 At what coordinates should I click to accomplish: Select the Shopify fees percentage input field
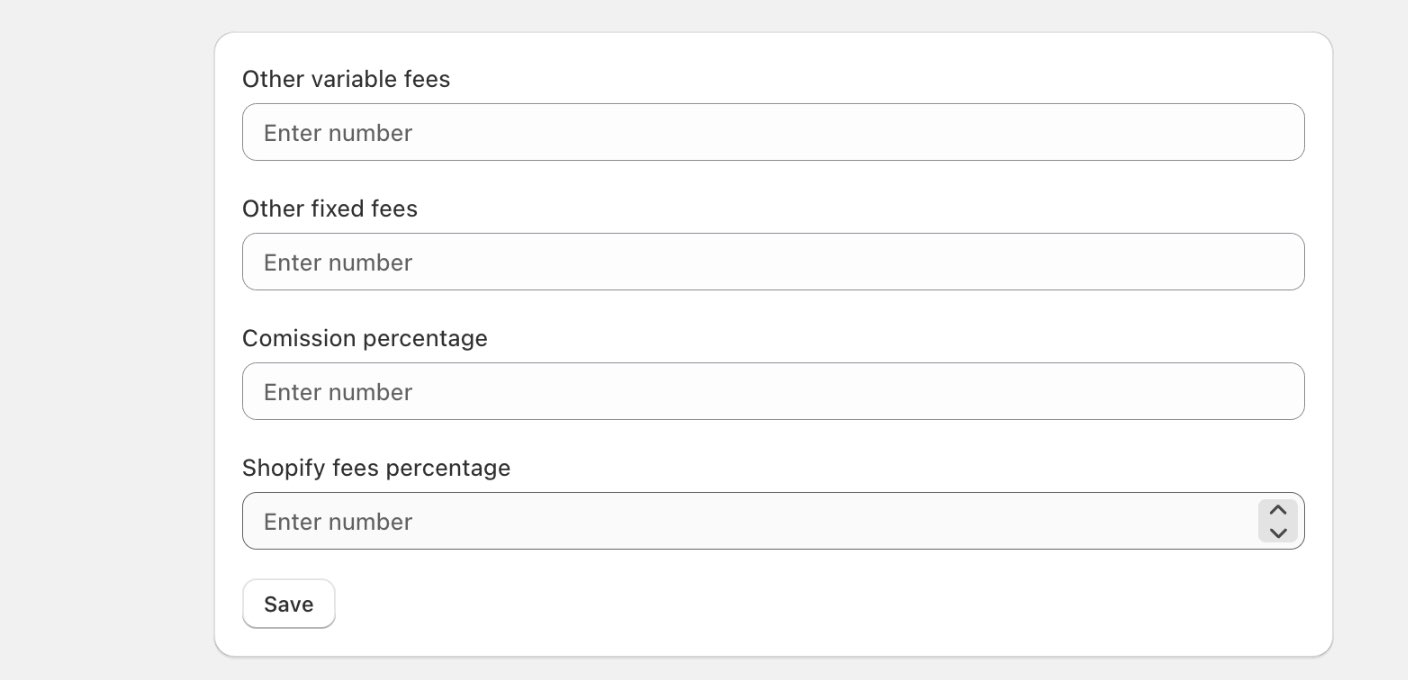773,521
